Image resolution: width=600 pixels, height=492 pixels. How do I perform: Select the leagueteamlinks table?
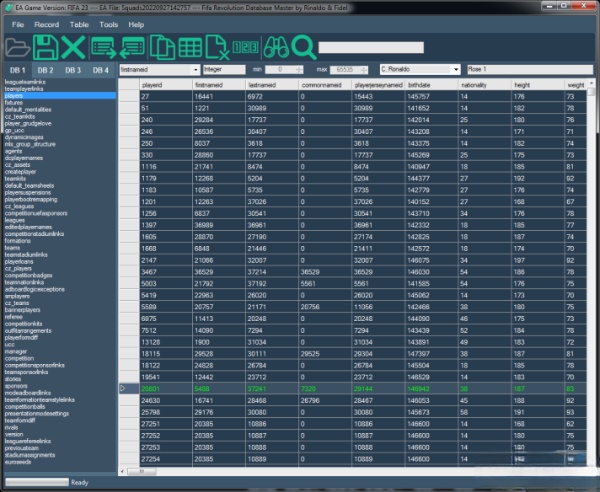(x=25, y=82)
